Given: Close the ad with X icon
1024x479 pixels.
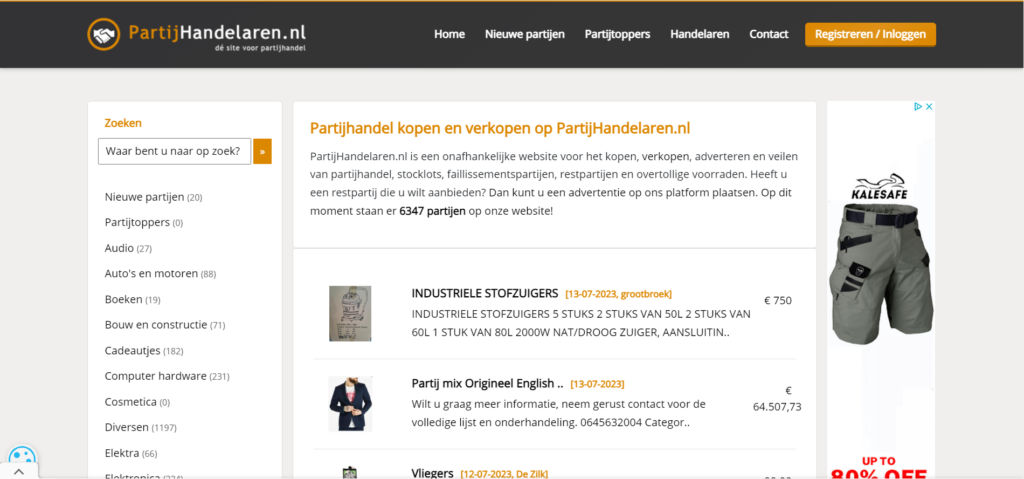Looking at the screenshot, I should (929, 107).
